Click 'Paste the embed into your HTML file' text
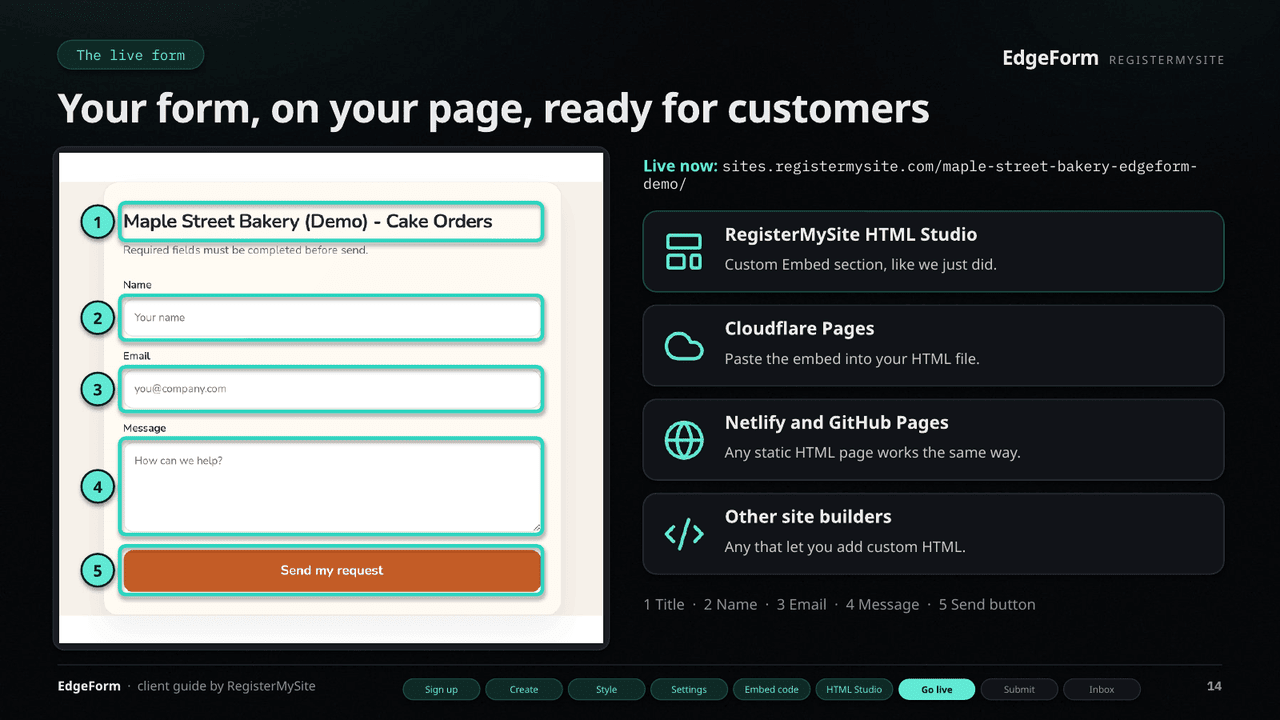 coord(852,359)
